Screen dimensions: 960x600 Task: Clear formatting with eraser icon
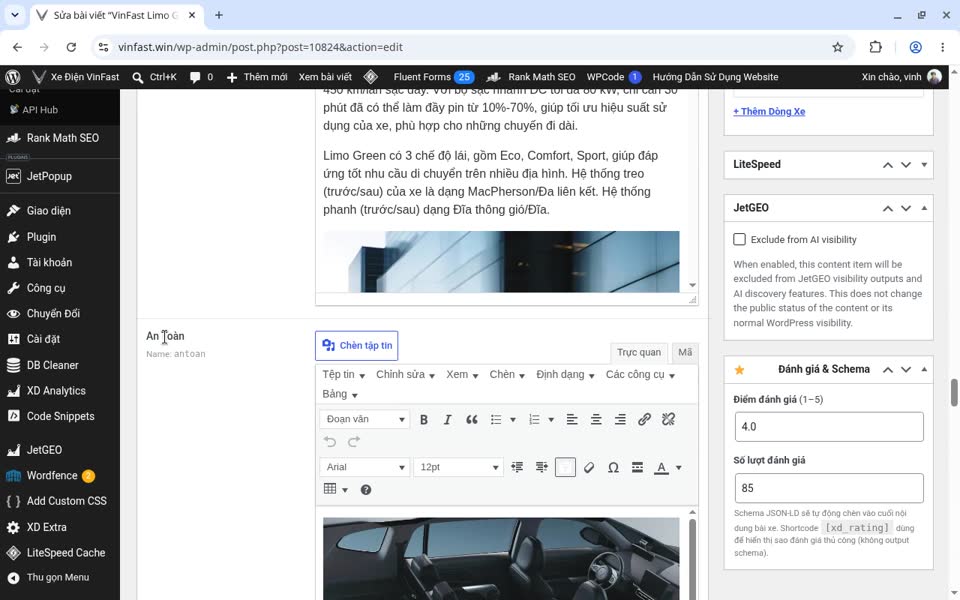[x=589, y=467]
